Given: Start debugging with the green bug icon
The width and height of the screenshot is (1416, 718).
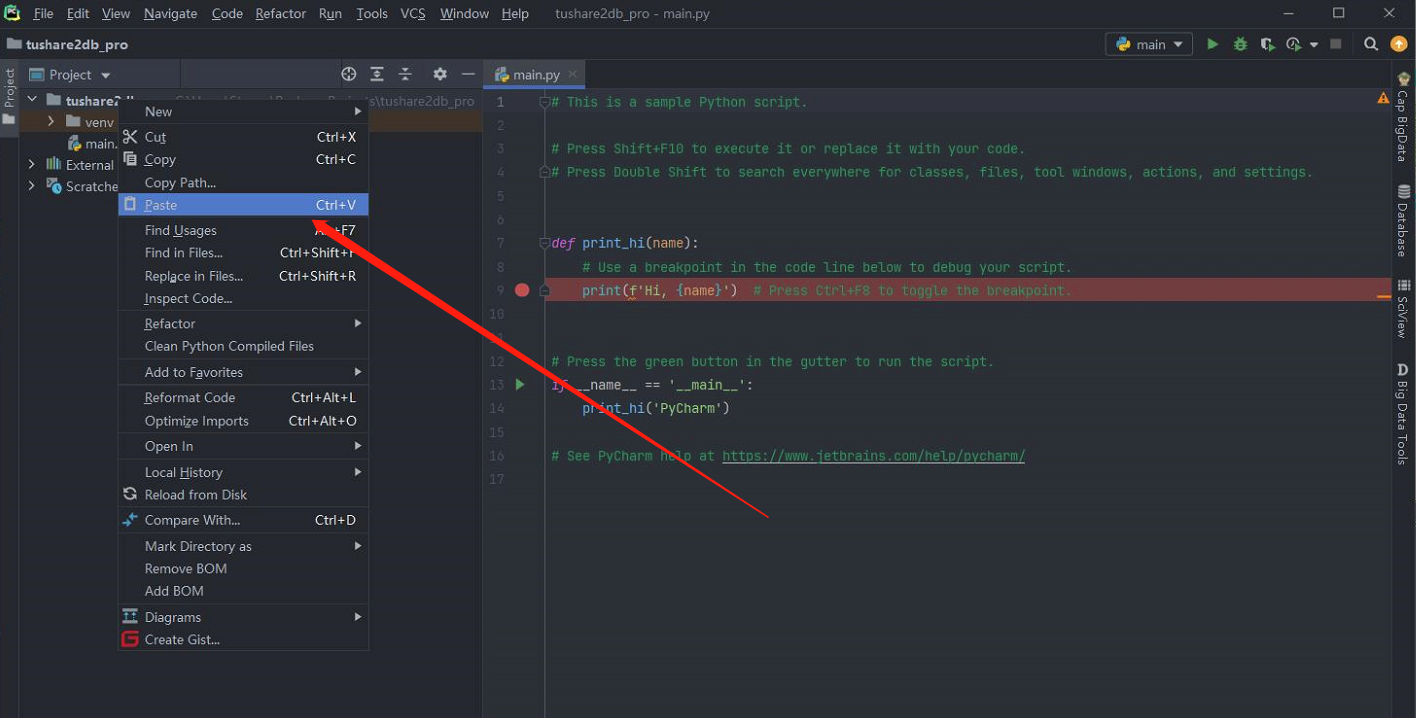Looking at the screenshot, I should [1240, 44].
